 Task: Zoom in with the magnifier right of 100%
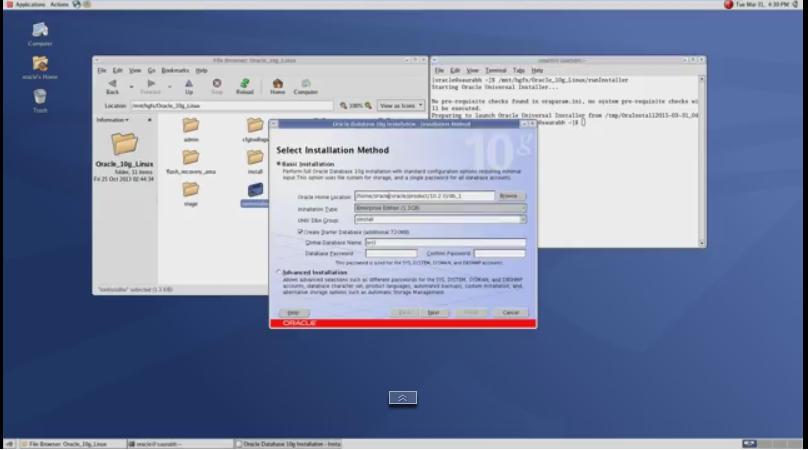[368, 106]
